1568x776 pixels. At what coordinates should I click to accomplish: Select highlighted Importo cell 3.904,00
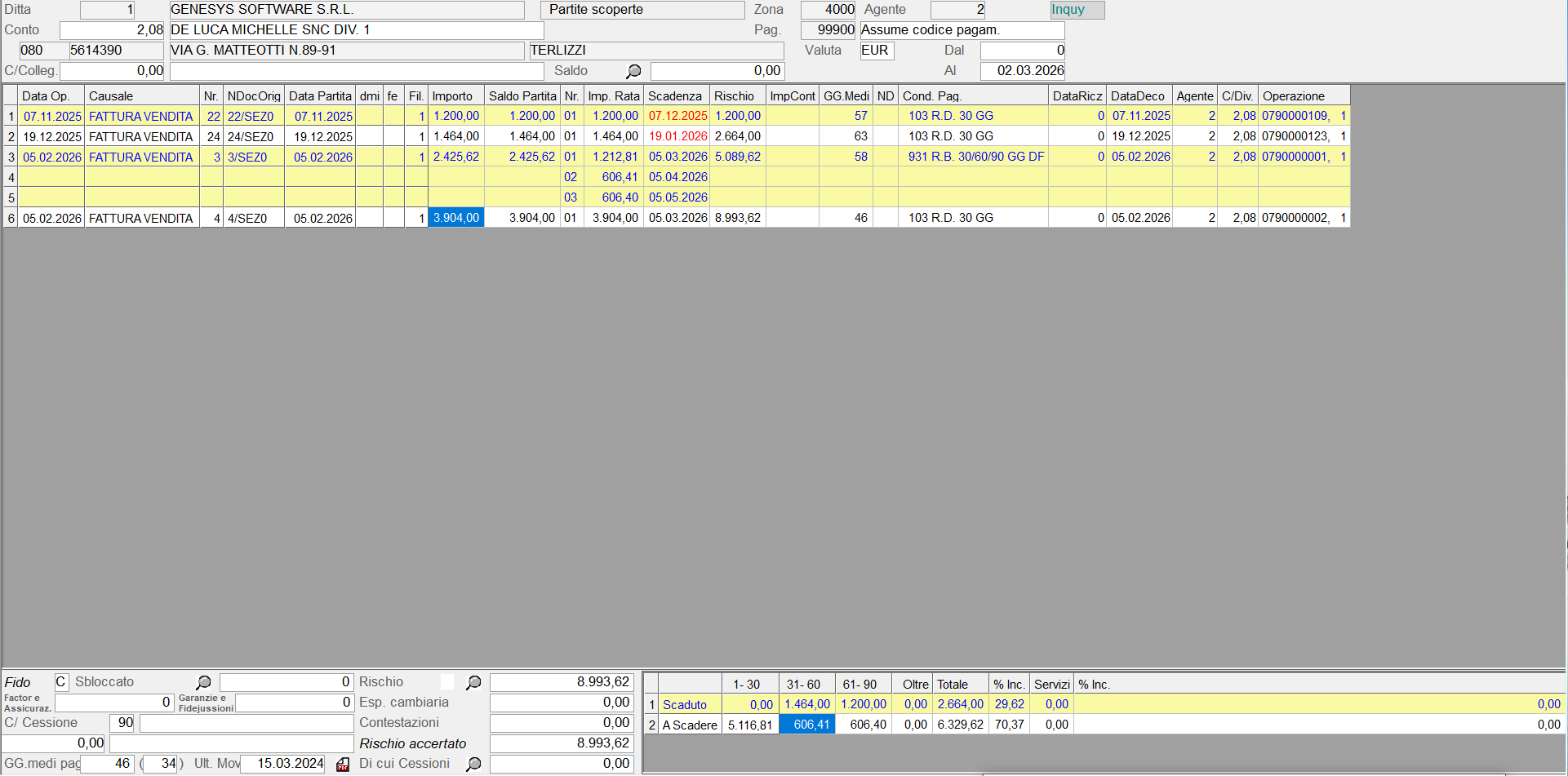[456, 218]
